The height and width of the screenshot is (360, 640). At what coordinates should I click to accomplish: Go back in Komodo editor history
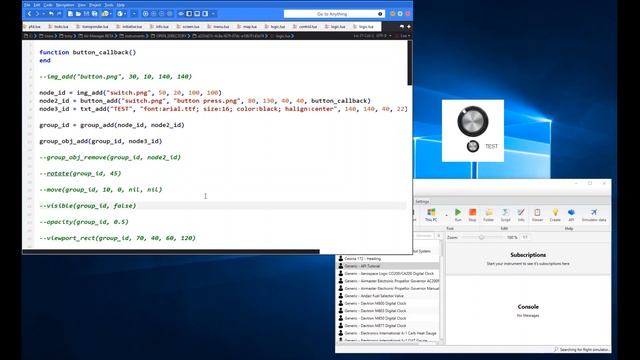29,14
